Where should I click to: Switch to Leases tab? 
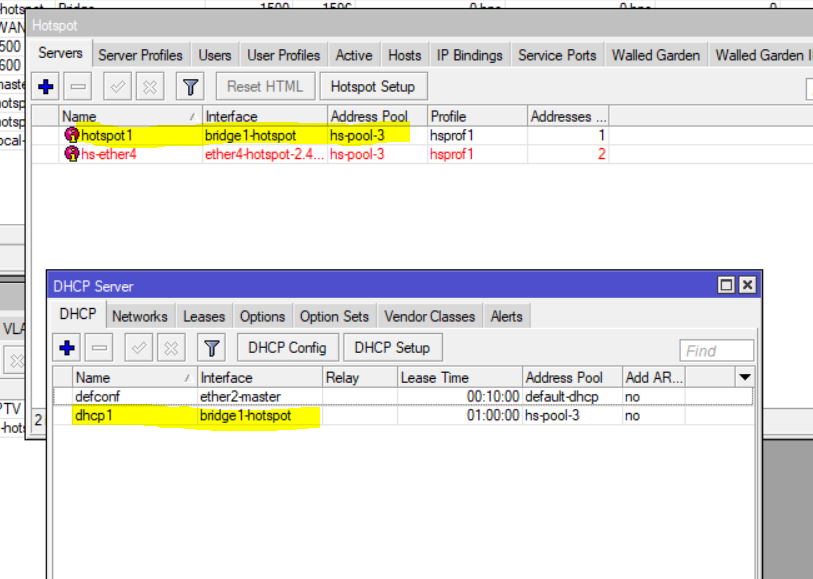pos(204,317)
